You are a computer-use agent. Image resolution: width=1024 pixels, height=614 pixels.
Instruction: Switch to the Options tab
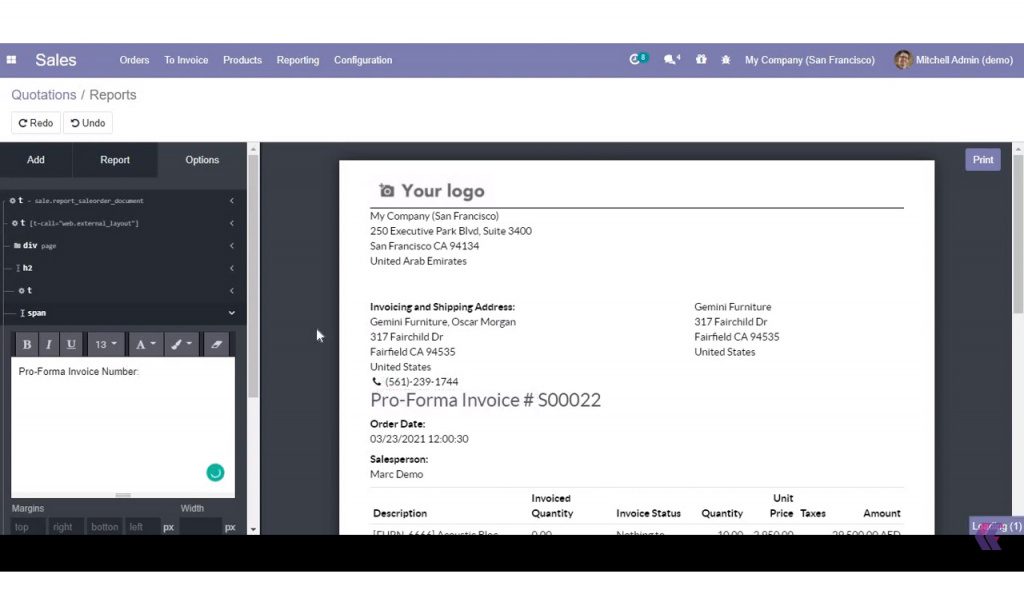201,159
